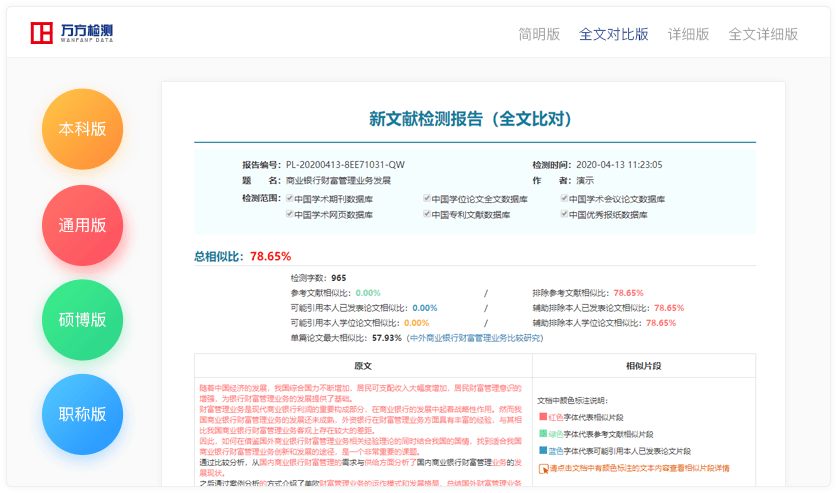
Task: Select the blue 职称版 circle button
Action: coord(82,415)
